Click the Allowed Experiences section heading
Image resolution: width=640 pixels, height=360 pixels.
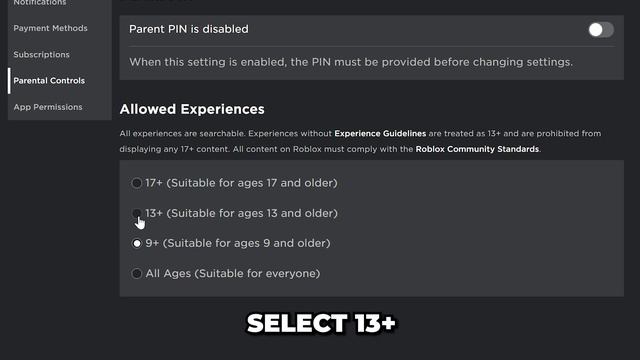[192, 109]
